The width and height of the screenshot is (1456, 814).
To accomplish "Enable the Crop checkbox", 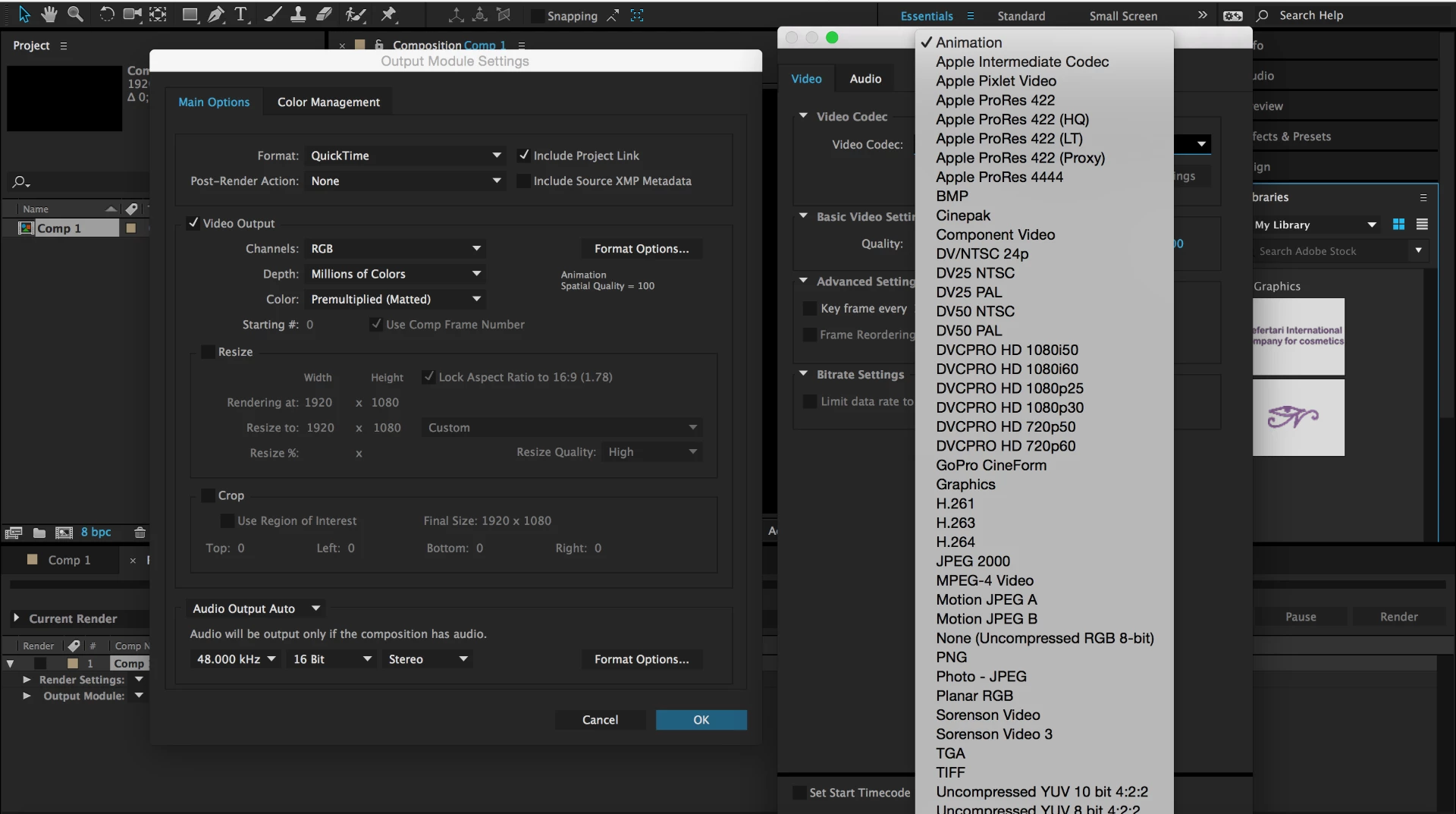I will pyautogui.click(x=208, y=495).
